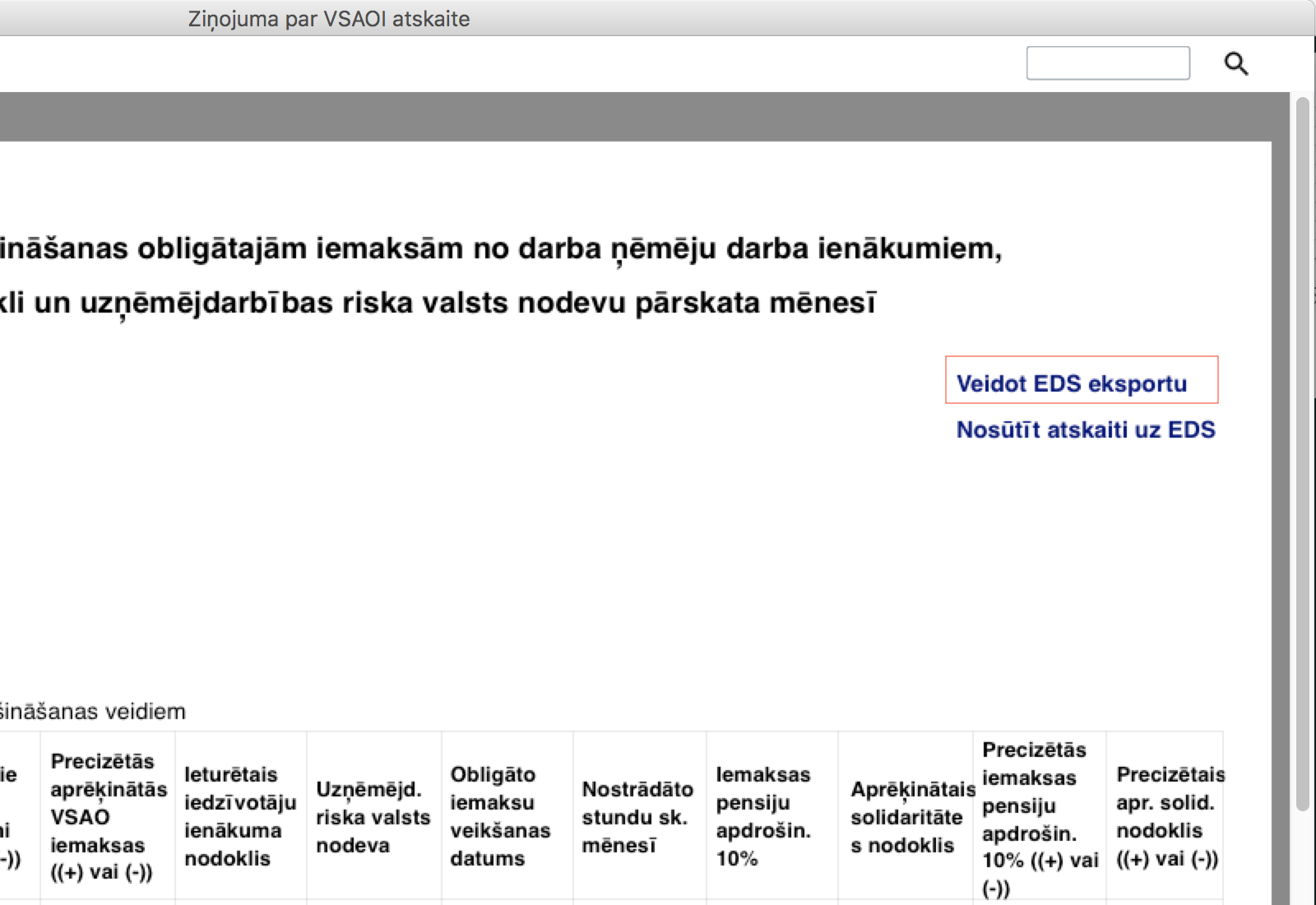
Task: Click the highlighted Veidot EDS eksportu button
Action: 1072,383
